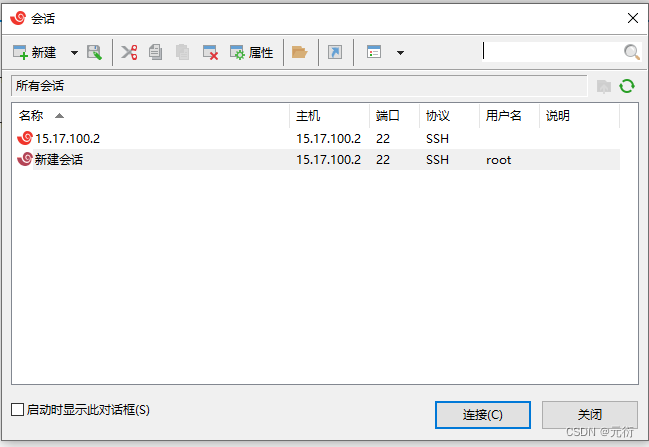
Task: Expand the 新建 dropdown arrow
Action: point(74,53)
